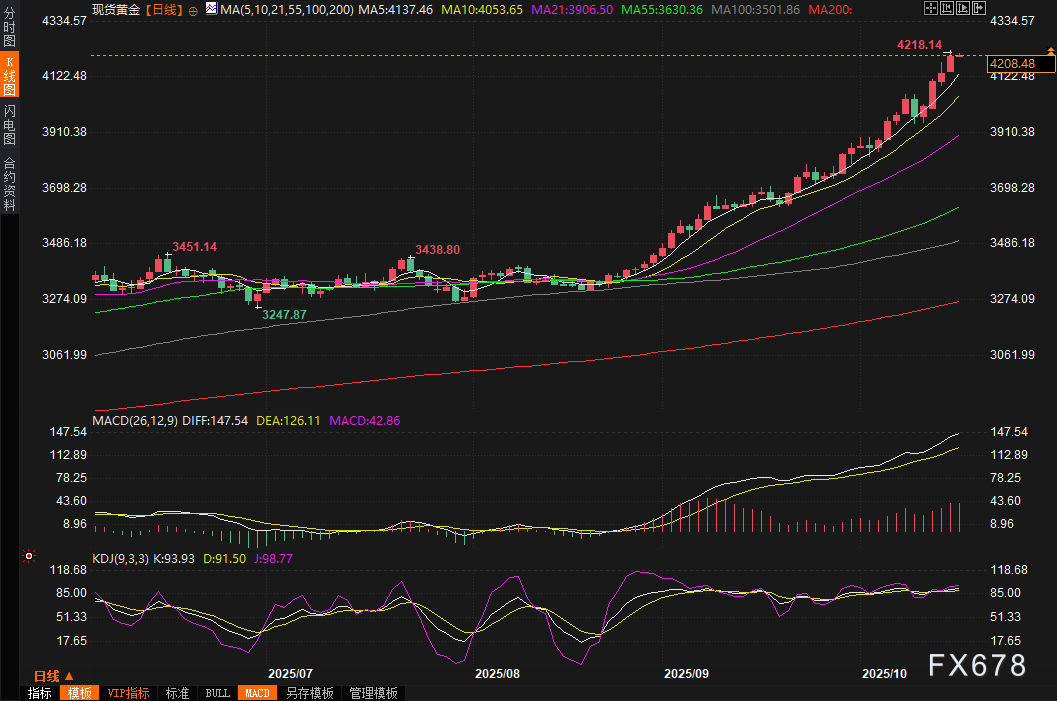The width and height of the screenshot is (1057, 701).
Task: Click the MA indicator chart icon
Action: click(x=210, y=9)
